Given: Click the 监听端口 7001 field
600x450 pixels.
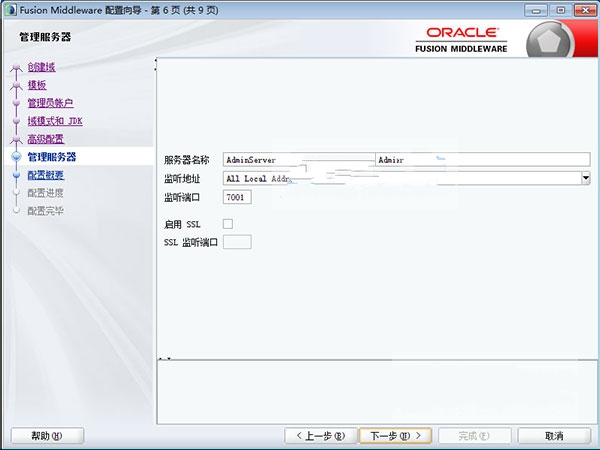Looking at the screenshot, I should point(237,197).
